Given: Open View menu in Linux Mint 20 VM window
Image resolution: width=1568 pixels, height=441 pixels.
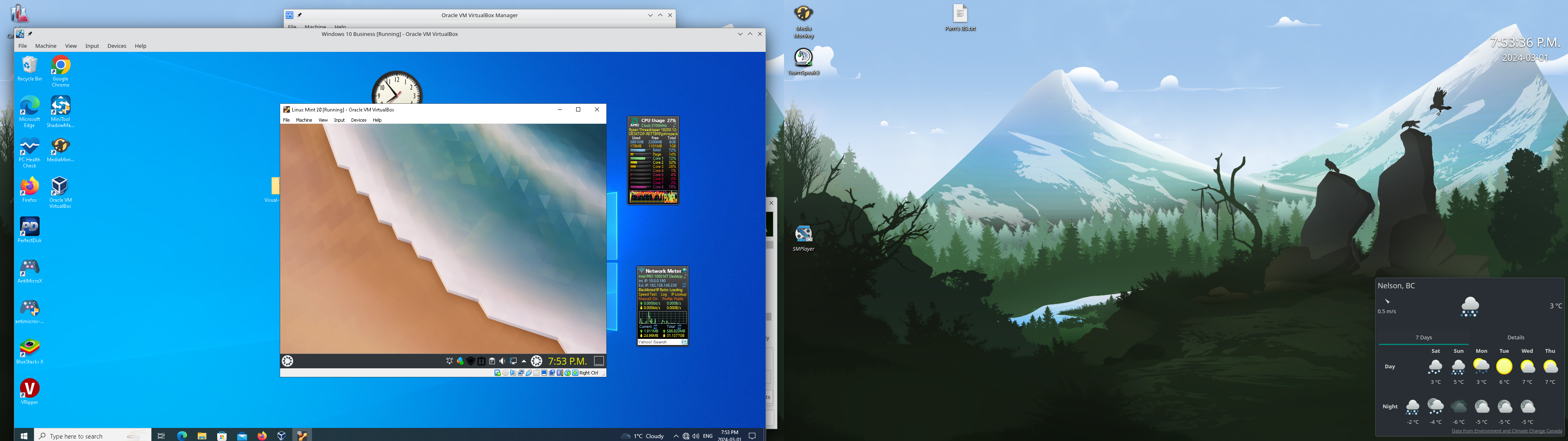Looking at the screenshot, I should pos(323,120).
